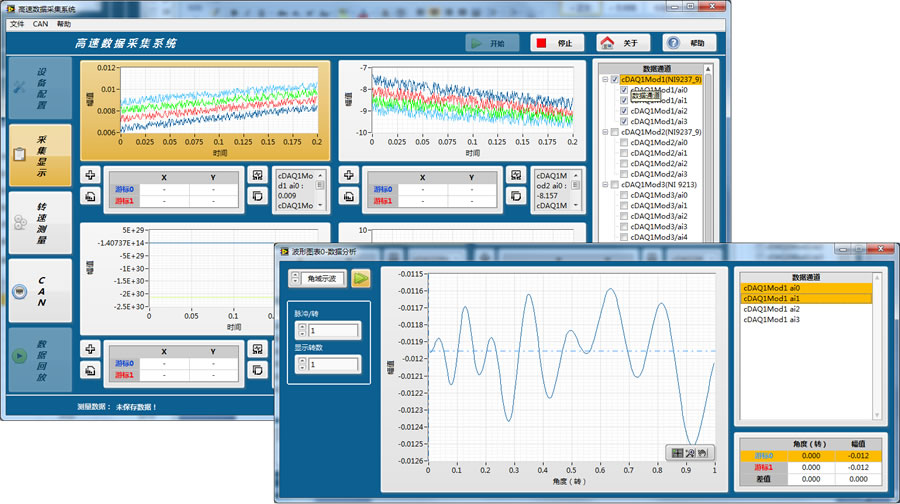Click the 关于 about button
The width and height of the screenshot is (900, 504).
pos(624,44)
